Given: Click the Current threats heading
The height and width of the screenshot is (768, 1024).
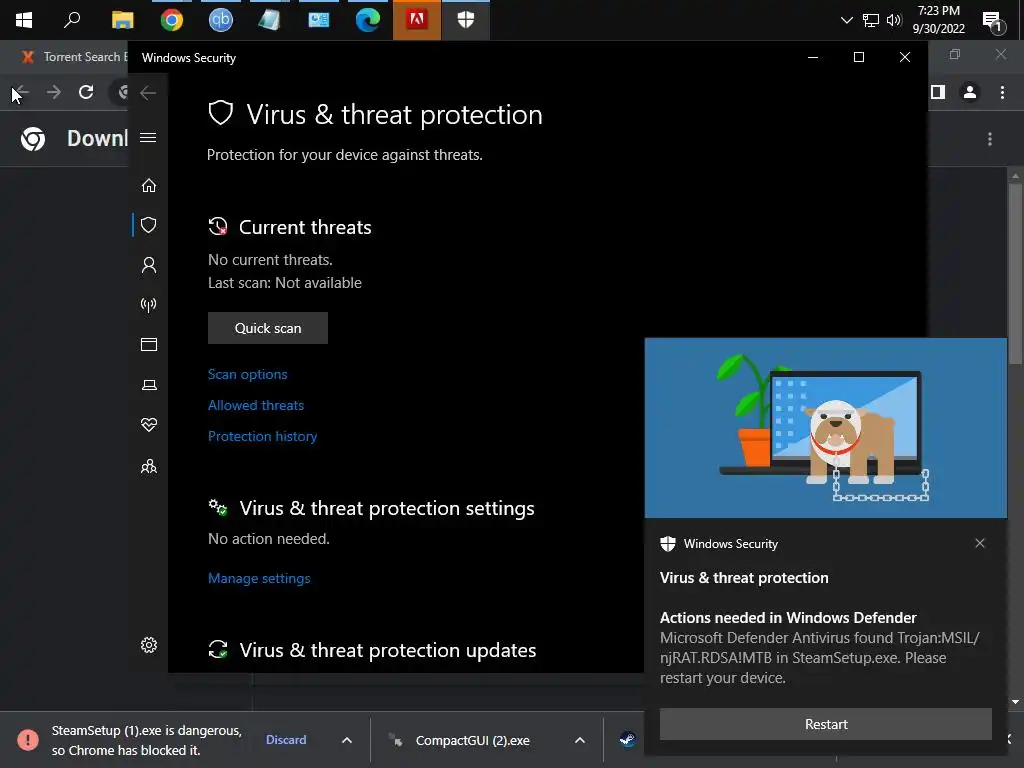Looking at the screenshot, I should [x=305, y=227].
